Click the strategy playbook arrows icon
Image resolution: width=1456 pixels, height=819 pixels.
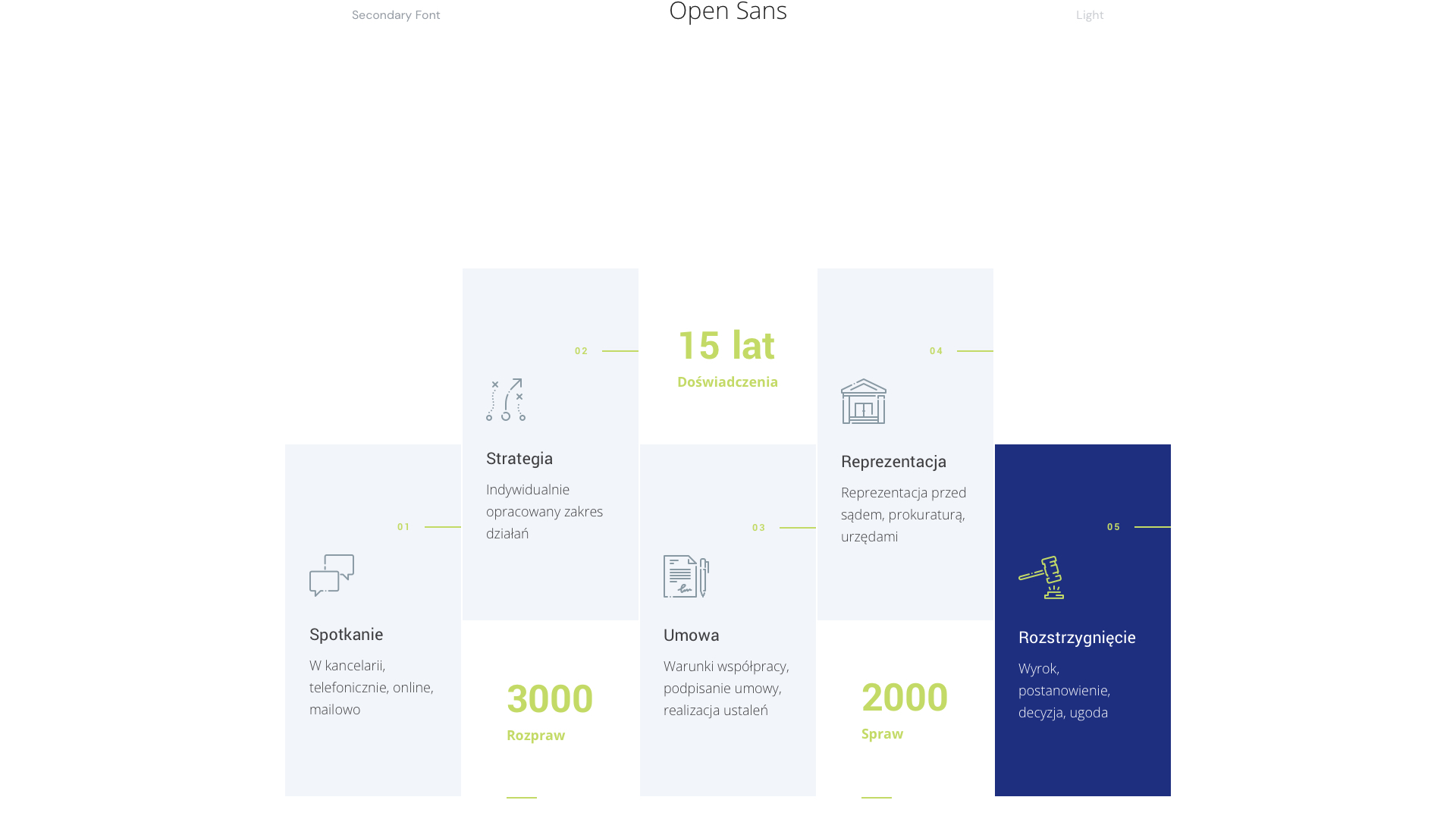click(x=506, y=400)
